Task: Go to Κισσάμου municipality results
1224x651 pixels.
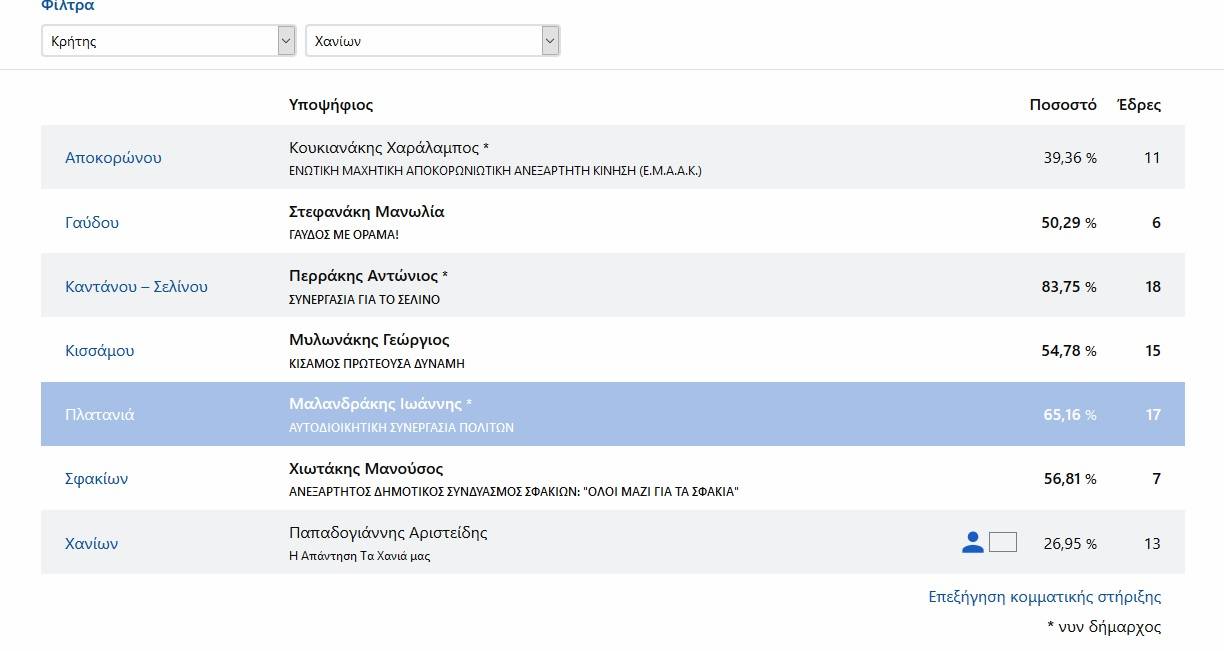Action: 99,351
